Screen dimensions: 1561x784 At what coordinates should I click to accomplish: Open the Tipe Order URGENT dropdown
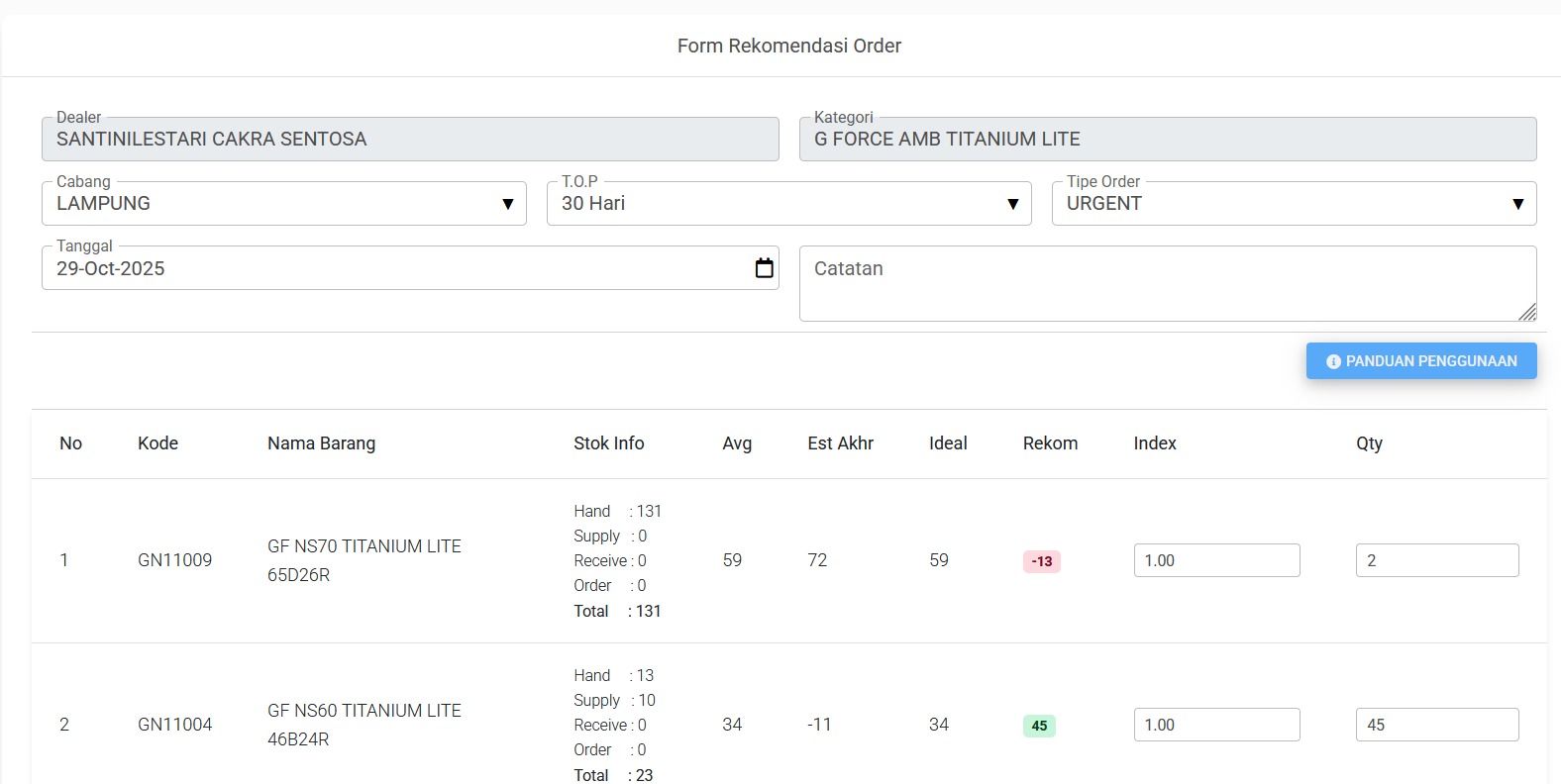click(1293, 204)
